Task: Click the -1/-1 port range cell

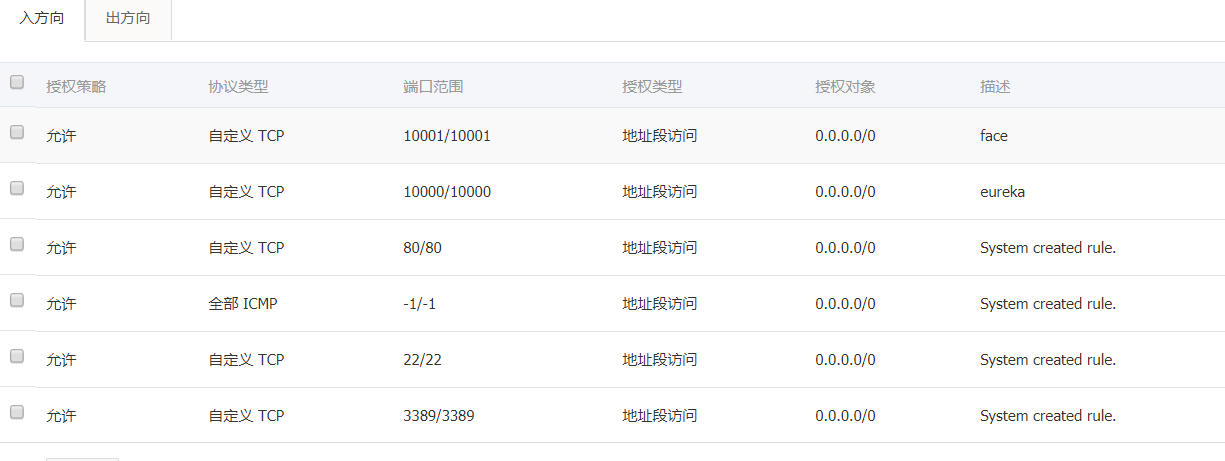Action: tap(419, 304)
